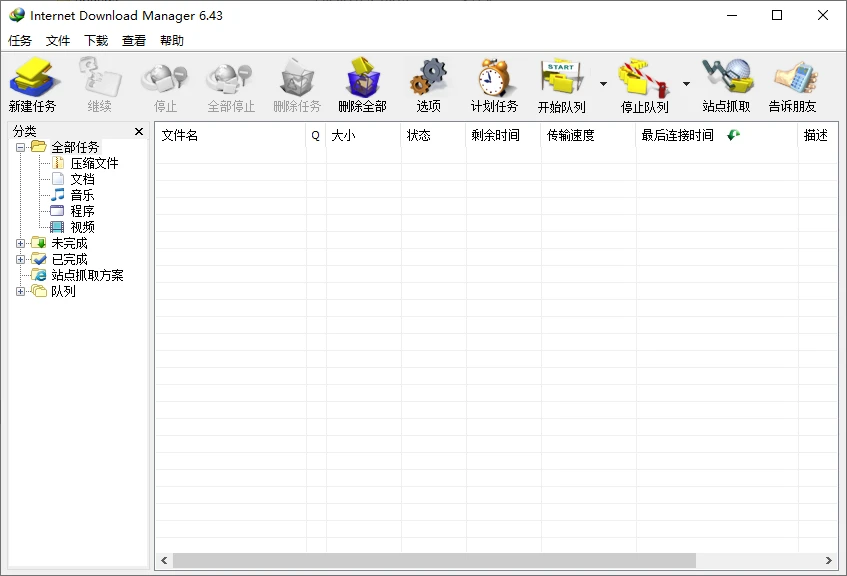Open 计划任务 alarm clock icon
This screenshot has height=576, width=847.
point(494,78)
